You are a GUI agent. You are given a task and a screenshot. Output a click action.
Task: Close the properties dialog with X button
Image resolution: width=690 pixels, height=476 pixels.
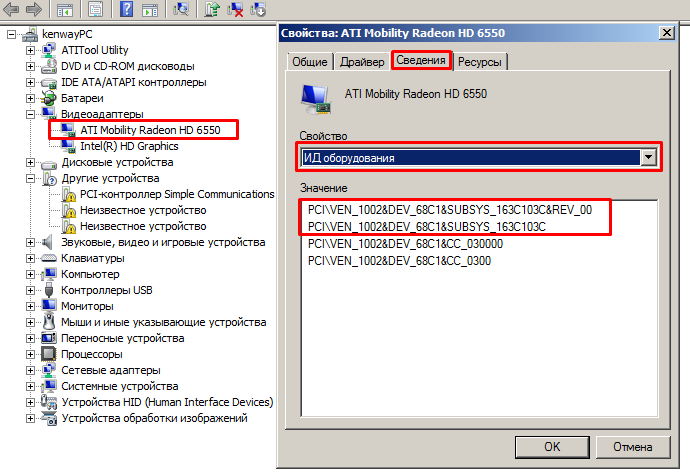[667, 33]
